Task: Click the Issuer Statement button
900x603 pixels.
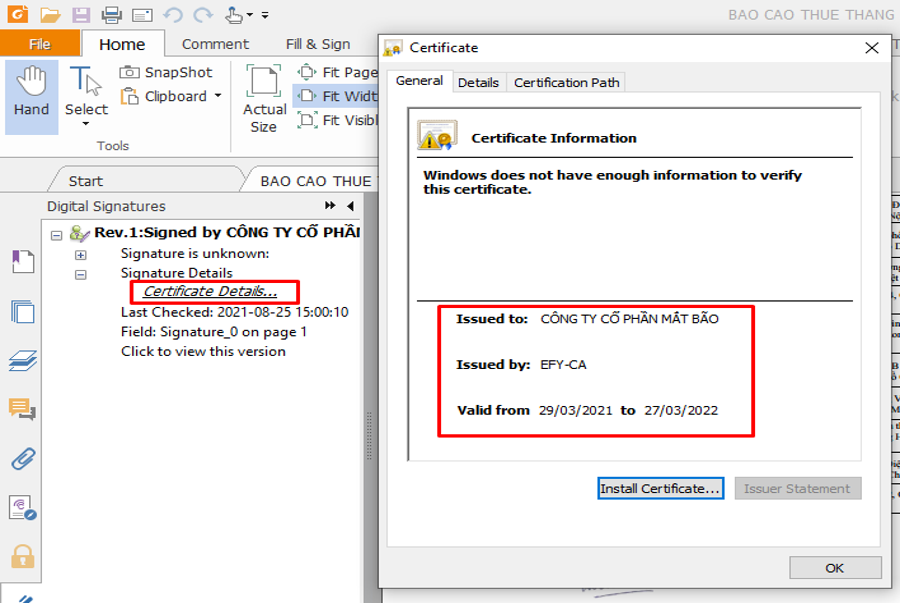Action: pos(797,488)
